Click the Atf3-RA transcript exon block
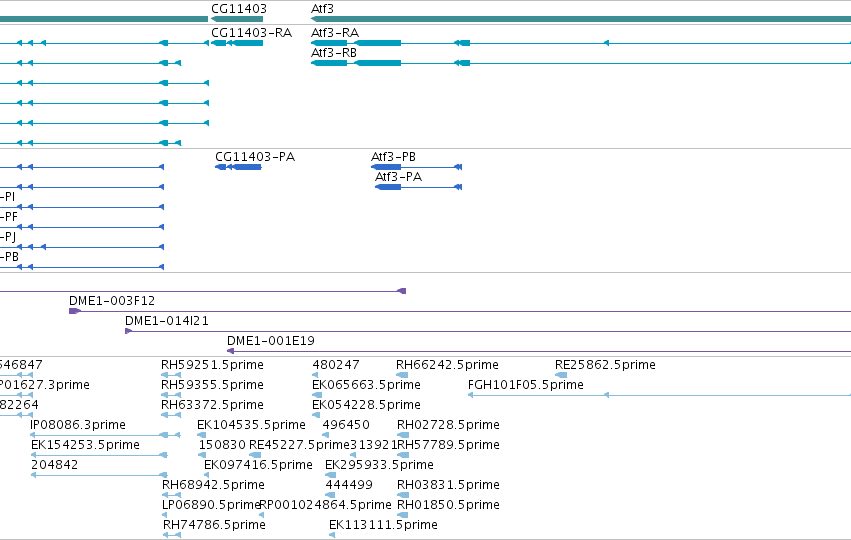Screen dimensions: 851x540 (x=378, y=43)
